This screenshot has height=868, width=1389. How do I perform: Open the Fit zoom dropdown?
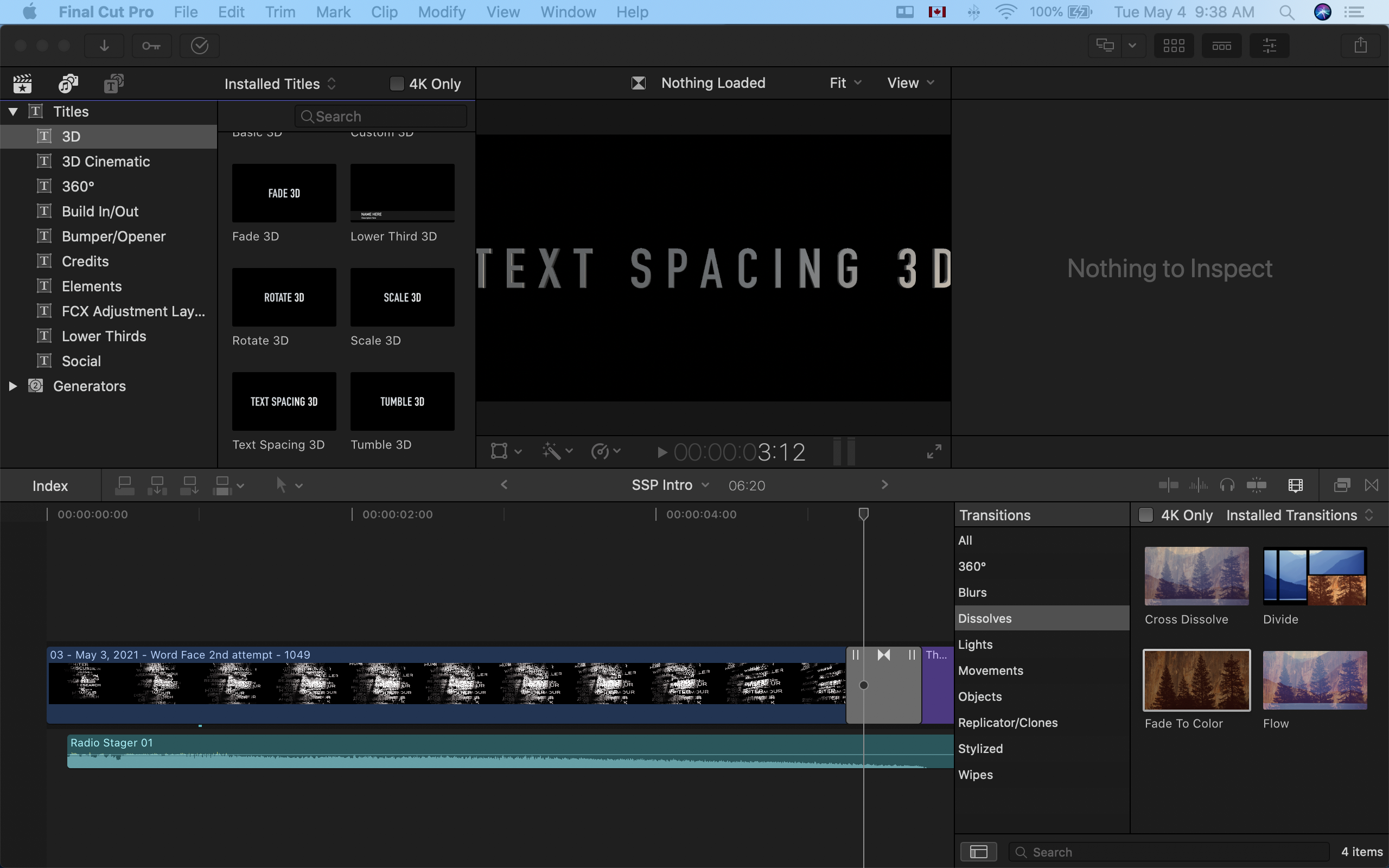[845, 82]
